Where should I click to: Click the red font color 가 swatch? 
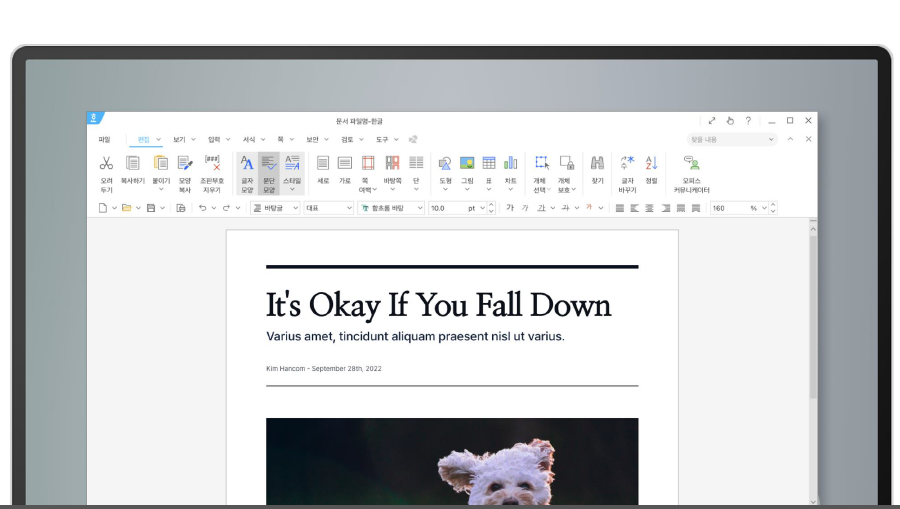589,208
